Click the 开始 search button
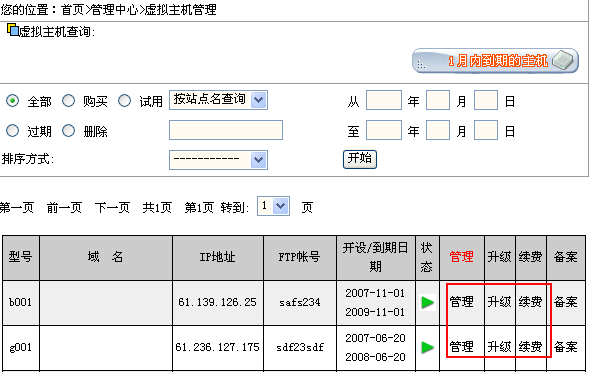 [359, 159]
